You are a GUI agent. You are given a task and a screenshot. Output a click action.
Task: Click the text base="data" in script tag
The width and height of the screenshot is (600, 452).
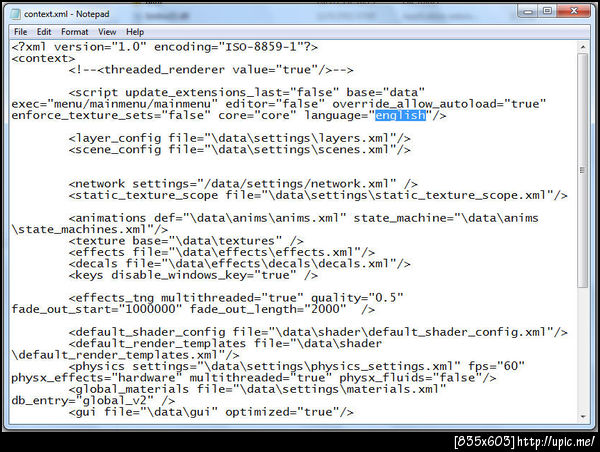385,93
